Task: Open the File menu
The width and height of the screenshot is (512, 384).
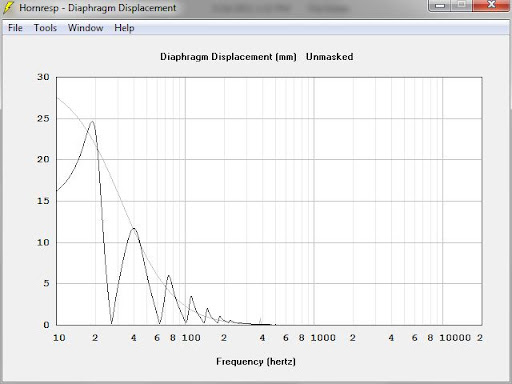Action: (15, 28)
